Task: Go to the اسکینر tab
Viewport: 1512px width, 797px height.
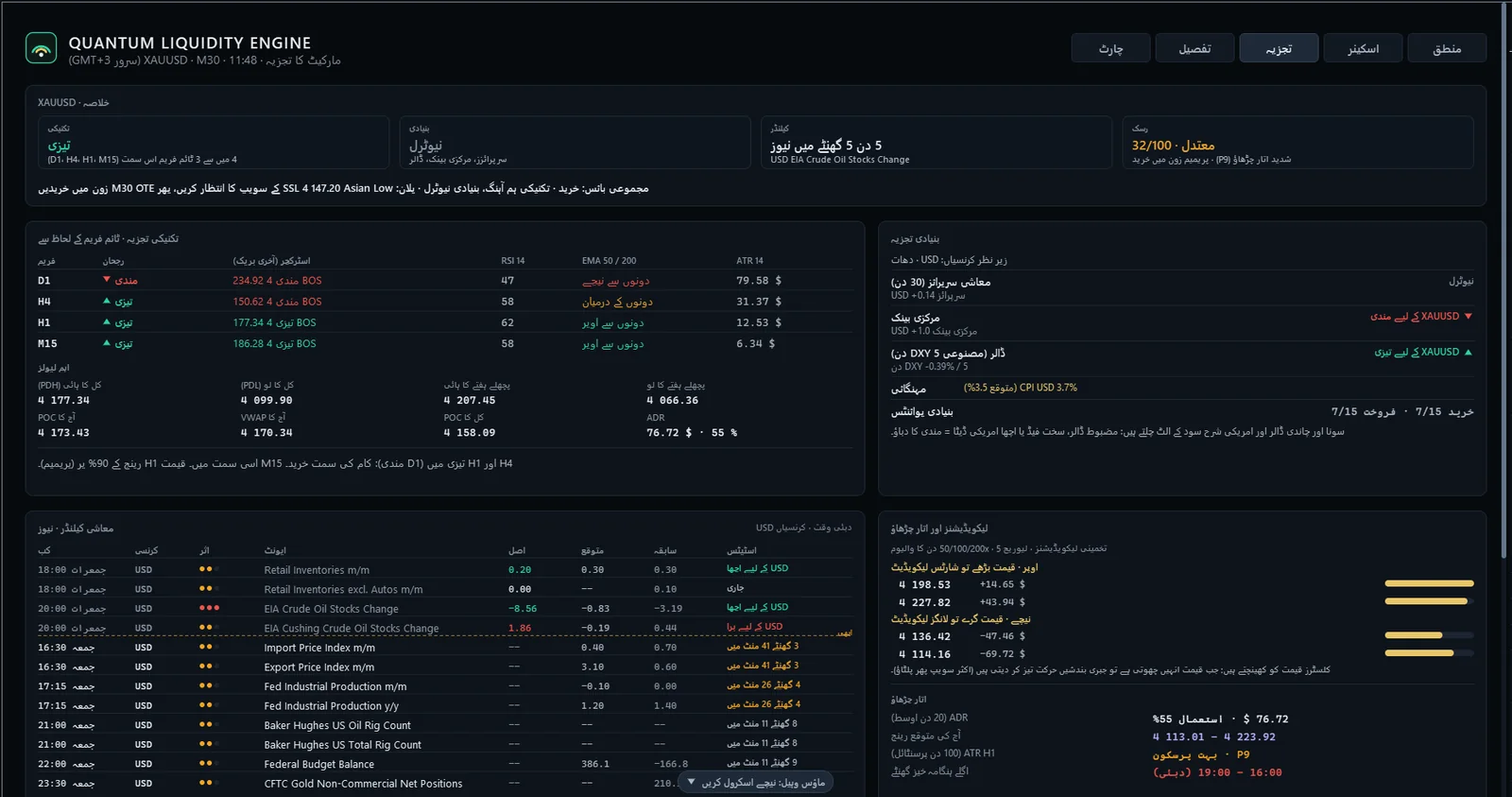Action: [x=1363, y=48]
